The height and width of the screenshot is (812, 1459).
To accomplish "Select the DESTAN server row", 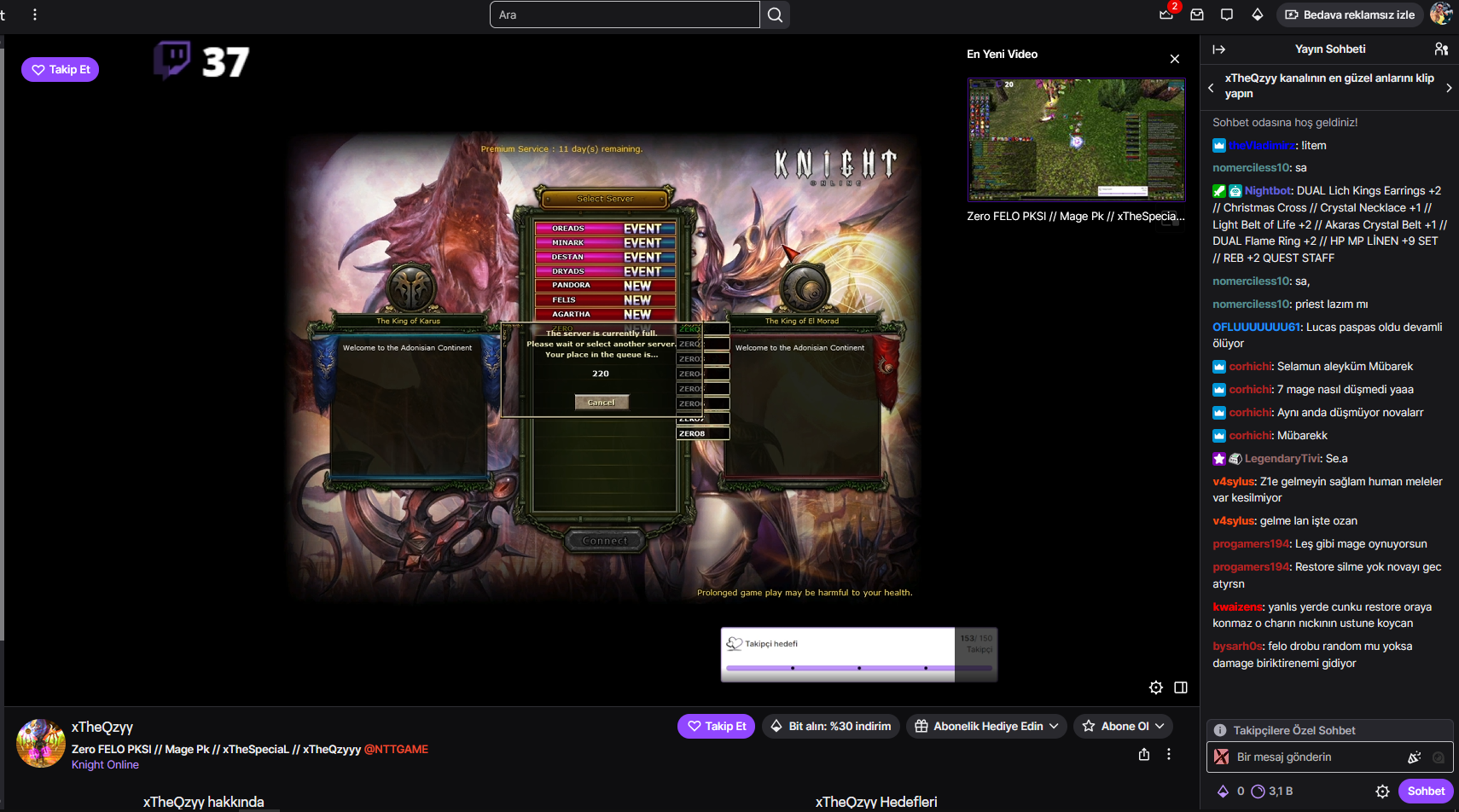I will [605, 257].
